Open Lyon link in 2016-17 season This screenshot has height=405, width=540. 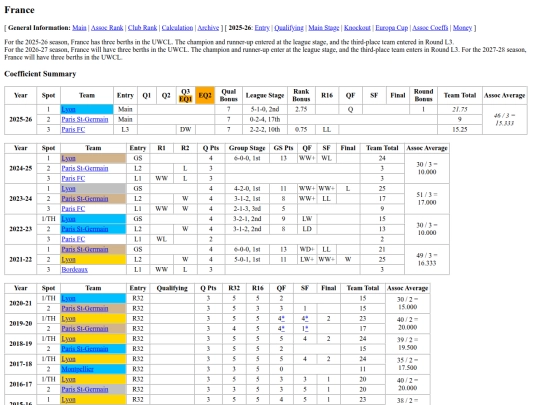coord(68,379)
